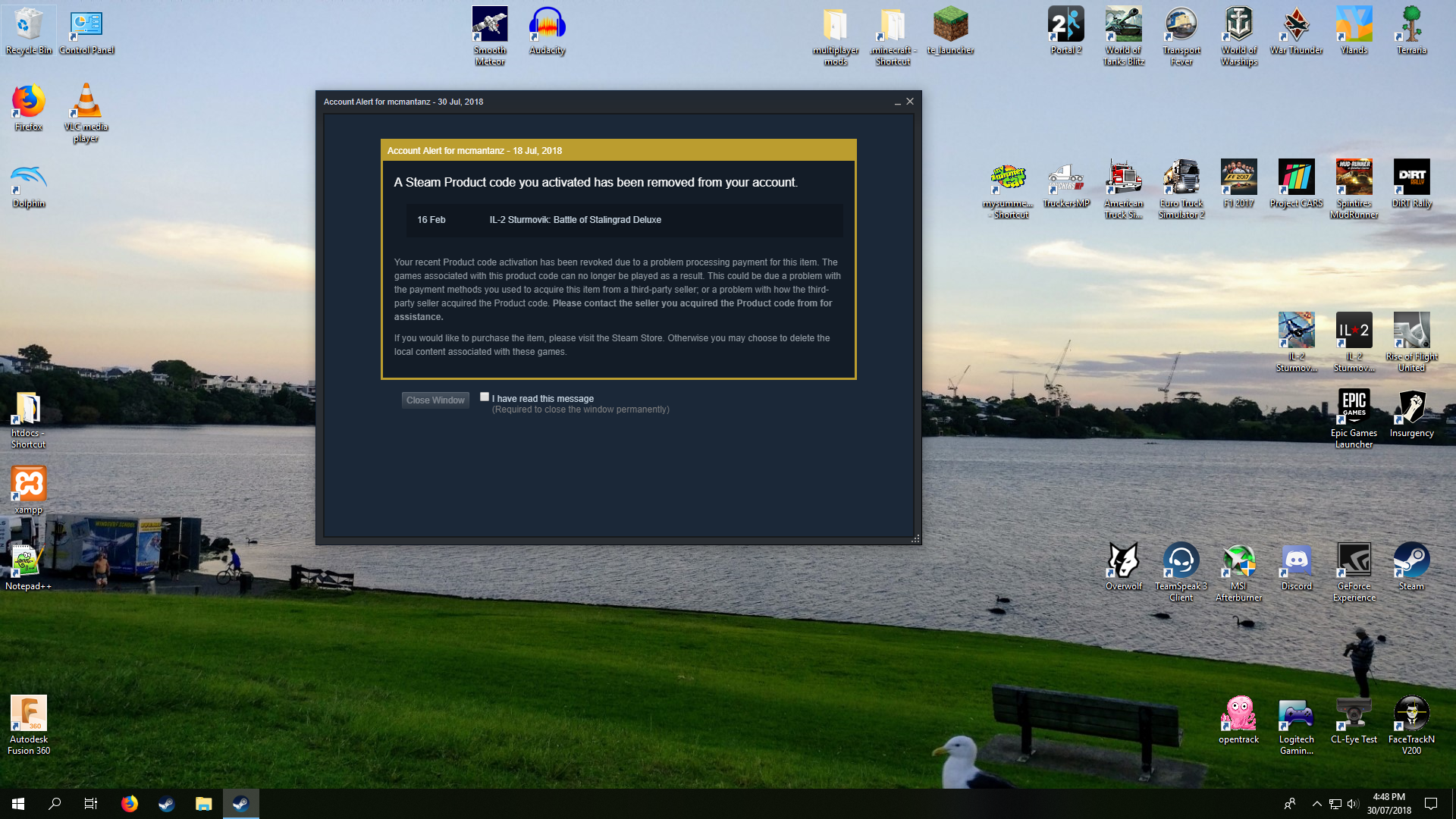Viewport: 1456px width, 819px height.
Task: Click the volume speaker tray icon
Action: [1353, 804]
